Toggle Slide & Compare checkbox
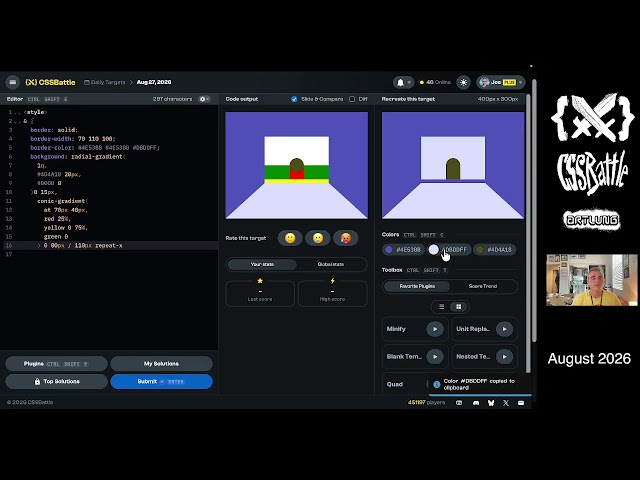Image resolution: width=640 pixels, height=480 pixels. click(294, 99)
